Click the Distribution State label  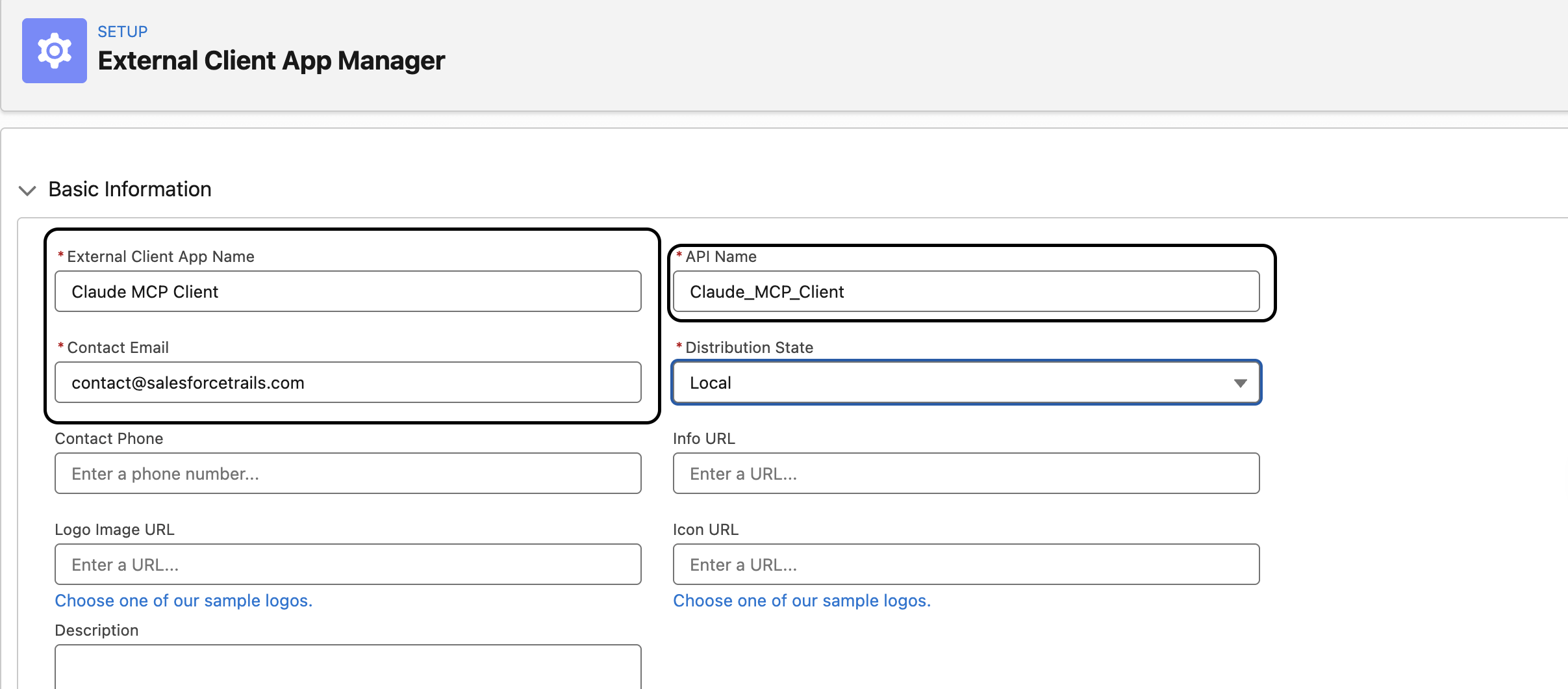click(x=750, y=348)
